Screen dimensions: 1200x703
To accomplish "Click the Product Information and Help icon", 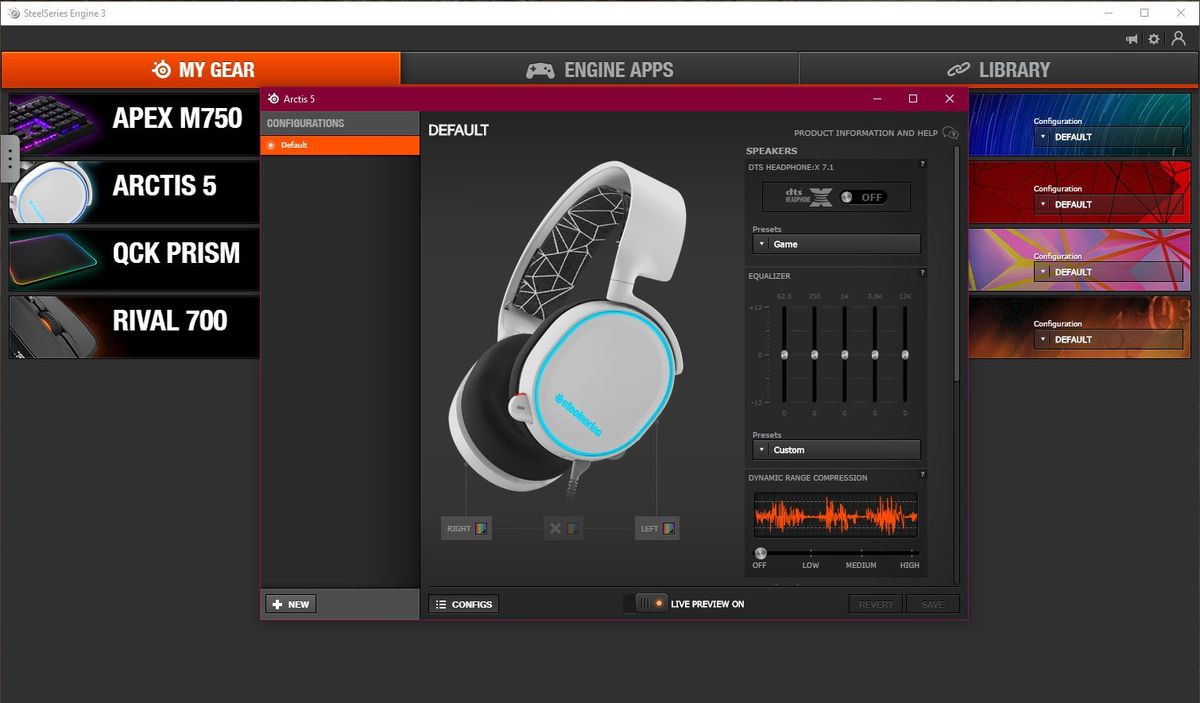I will click(951, 132).
